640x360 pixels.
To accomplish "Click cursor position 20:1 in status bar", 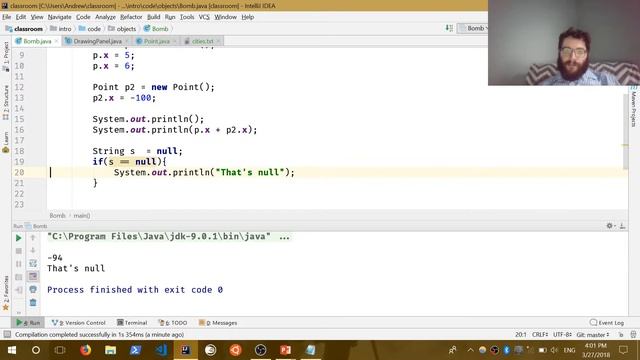I will [x=520, y=335].
